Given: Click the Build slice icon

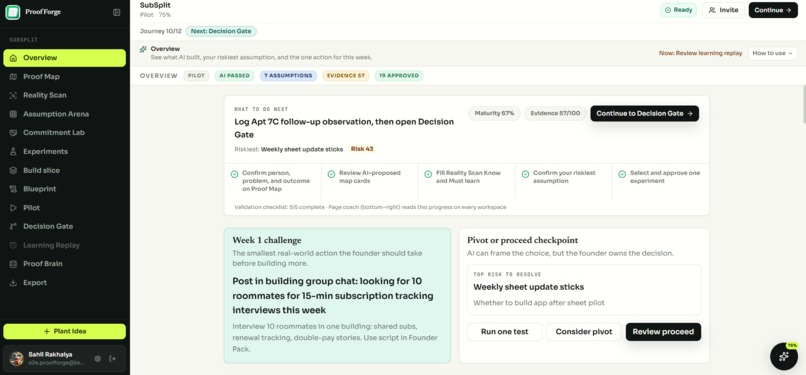Looking at the screenshot, I should tap(13, 170).
